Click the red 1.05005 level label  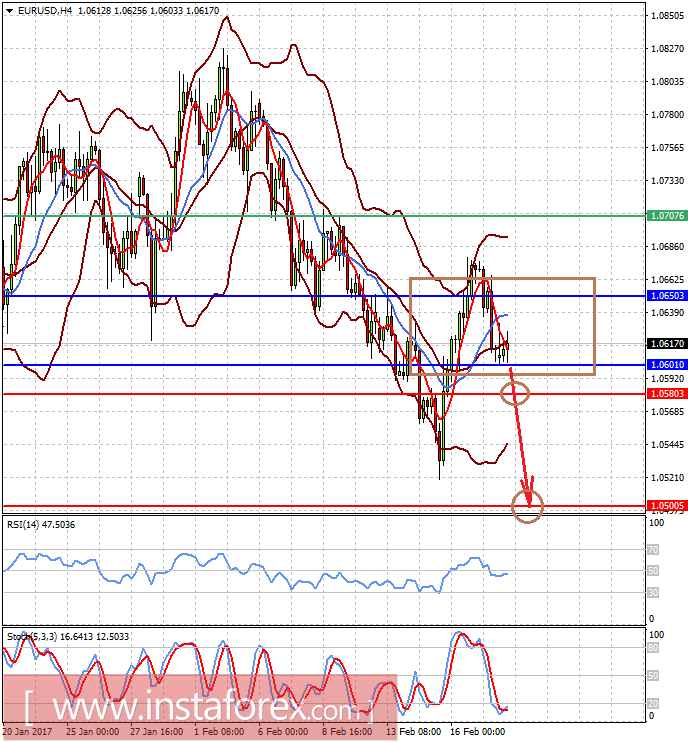[666, 507]
